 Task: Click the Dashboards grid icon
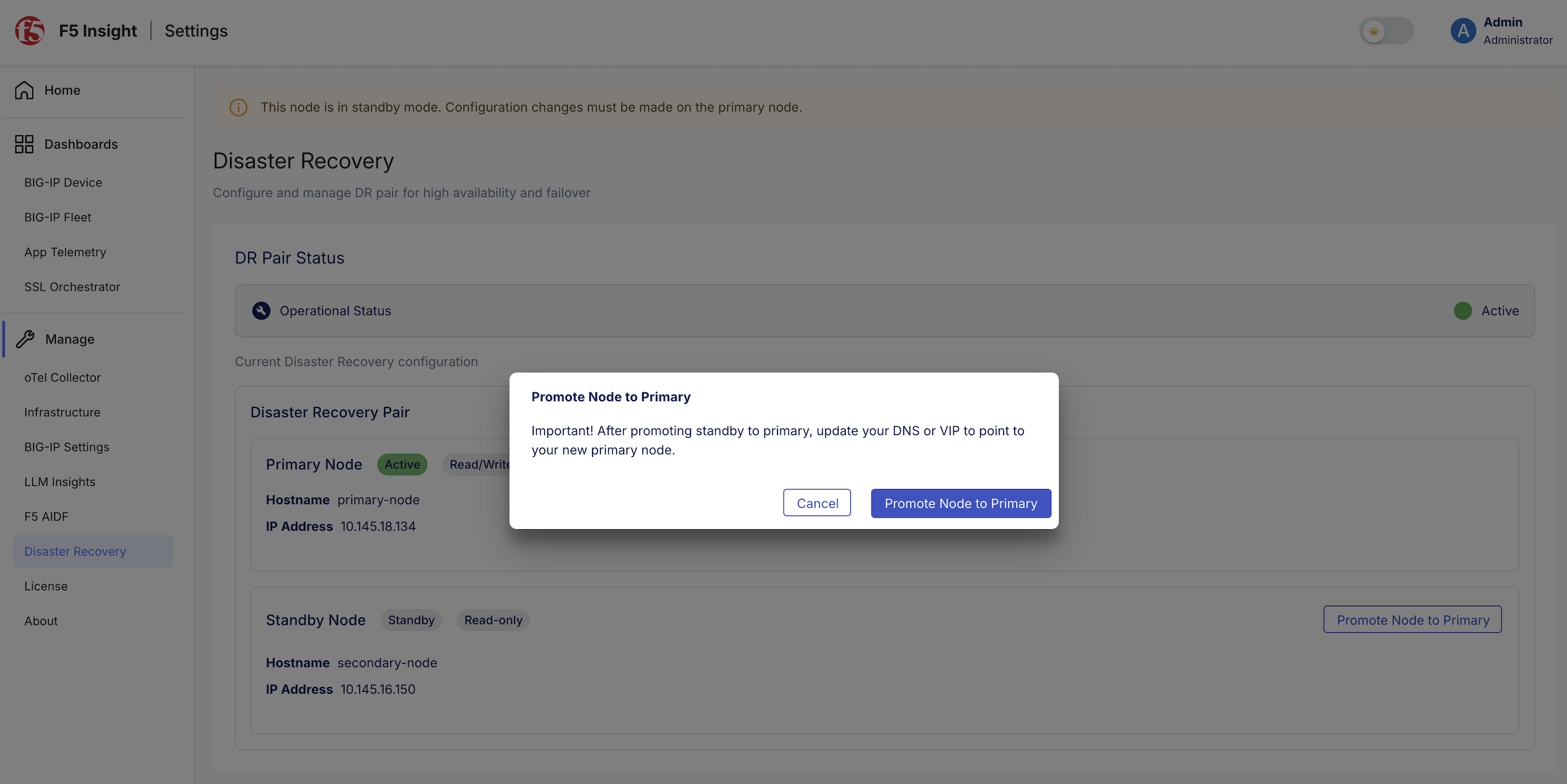[24, 144]
